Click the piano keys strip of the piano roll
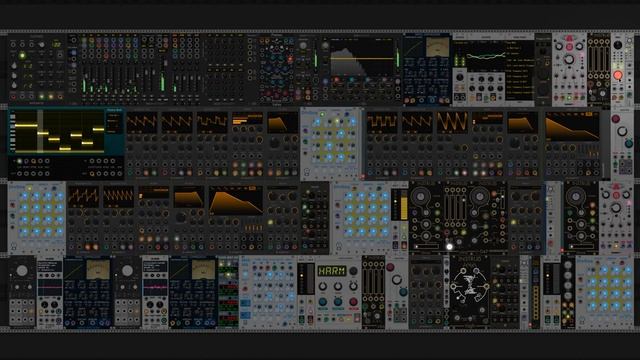 tap(12, 131)
